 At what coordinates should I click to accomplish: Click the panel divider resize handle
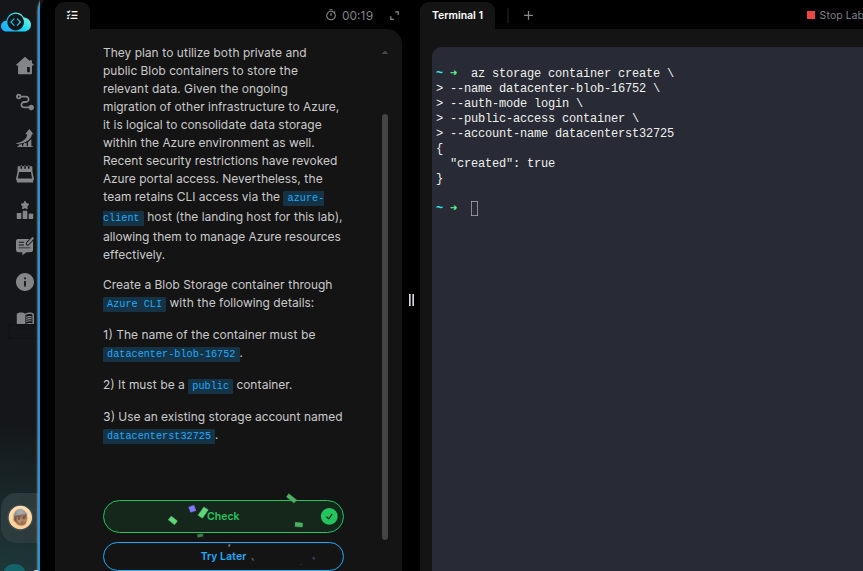(411, 300)
